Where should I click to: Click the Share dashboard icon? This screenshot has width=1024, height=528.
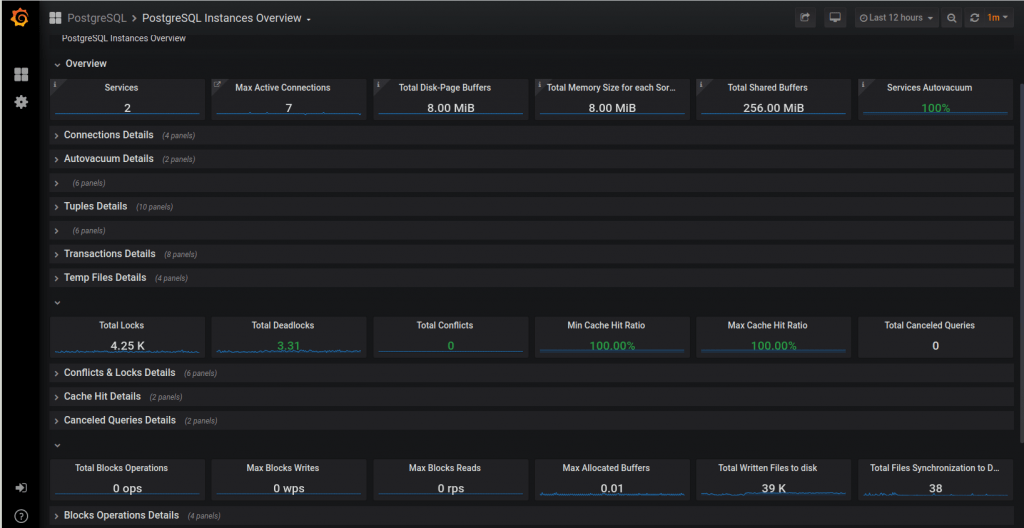click(x=805, y=18)
